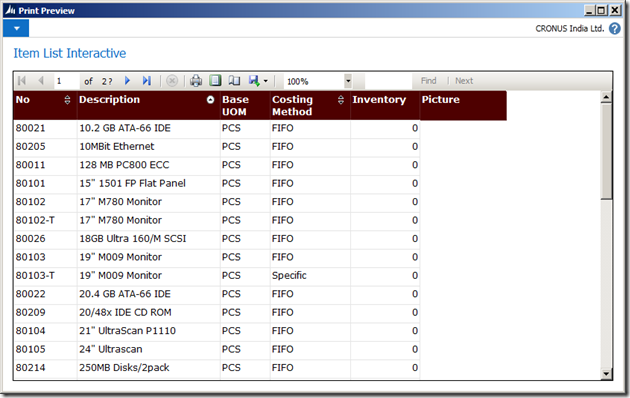Click the Specific costing method cell
The height and width of the screenshot is (398, 630).
click(x=289, y=276)
